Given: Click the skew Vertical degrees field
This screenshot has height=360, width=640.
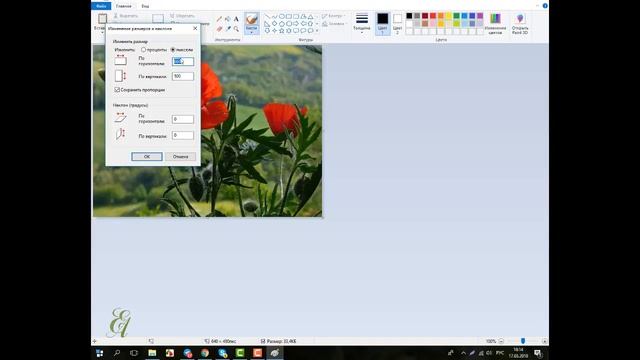Looking at the screenshot, I should click(x=183, y=135).
